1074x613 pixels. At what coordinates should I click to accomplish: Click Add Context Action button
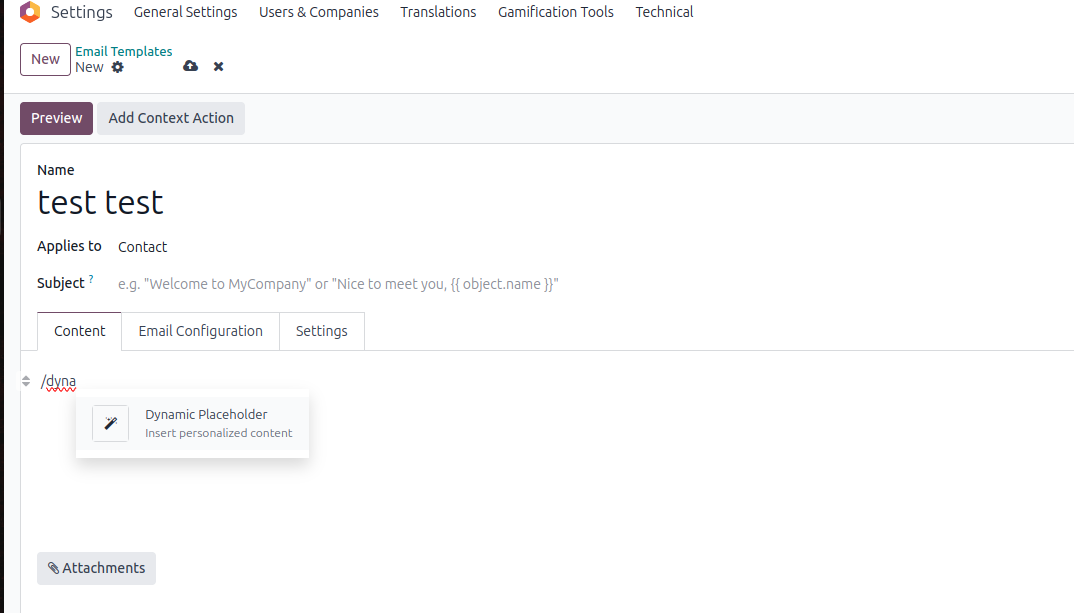[171, 118]
